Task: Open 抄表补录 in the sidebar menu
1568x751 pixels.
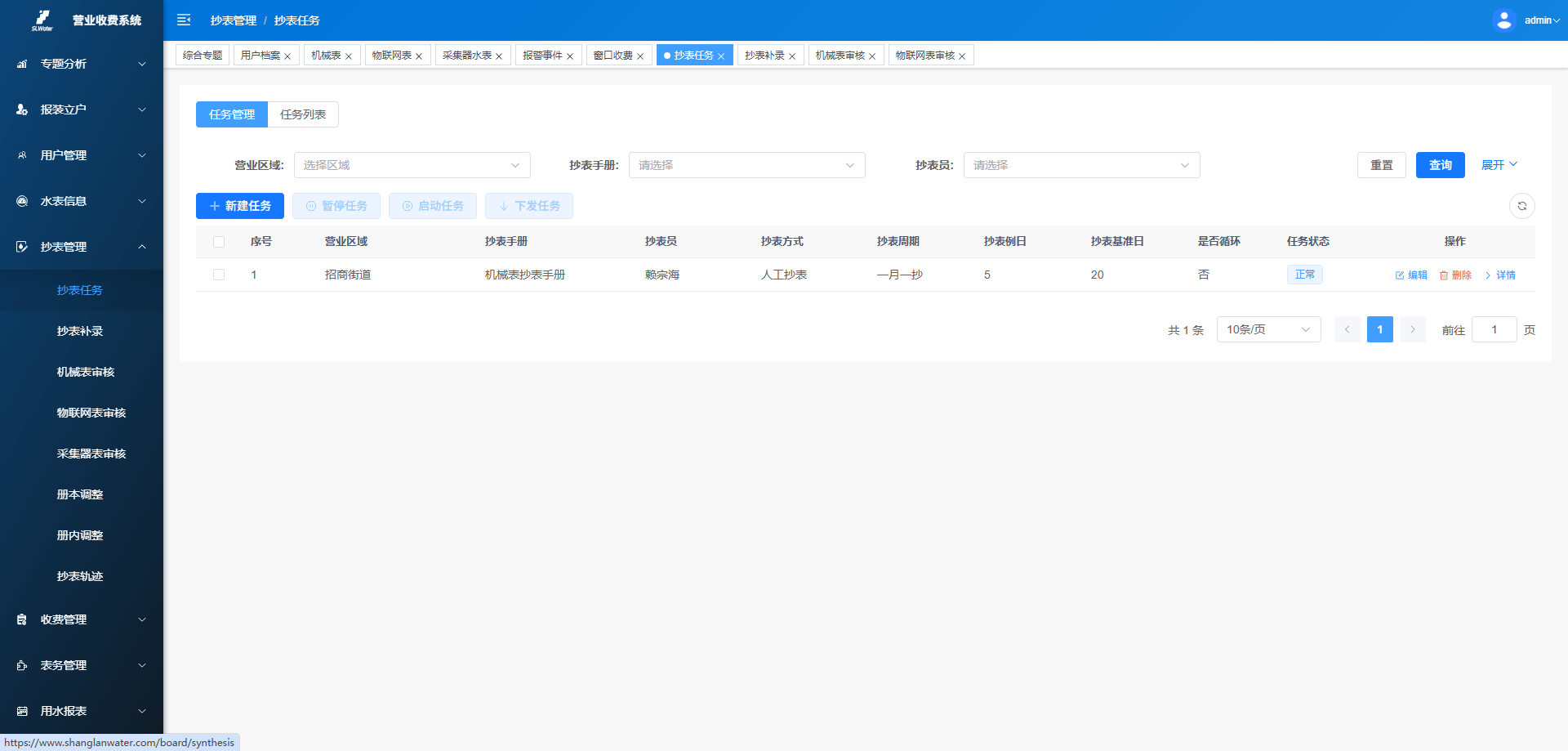Action: (x=80, y=331)
